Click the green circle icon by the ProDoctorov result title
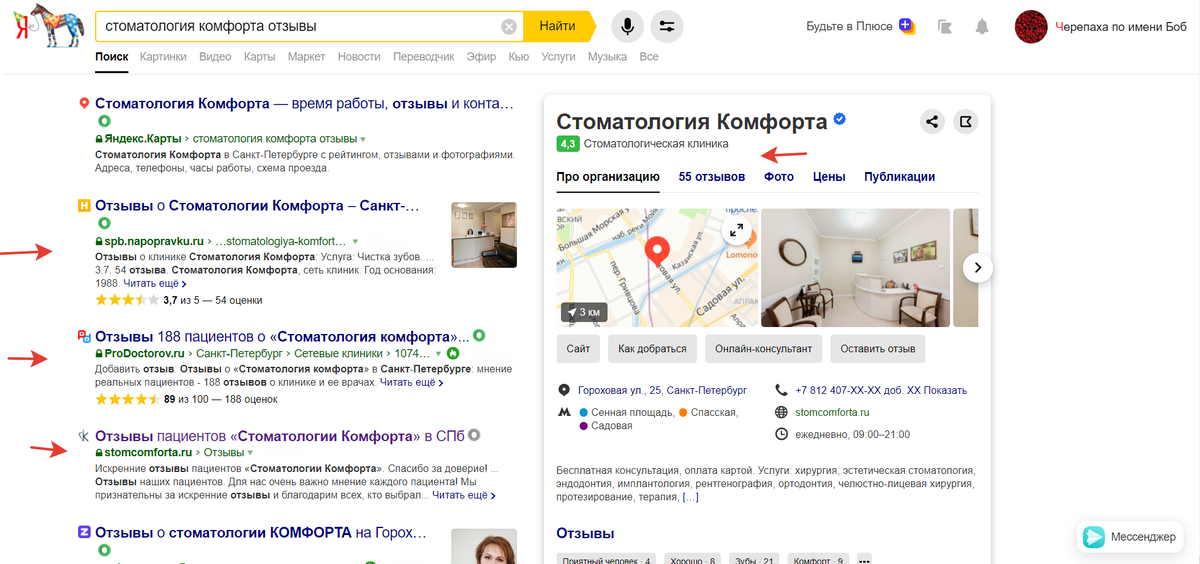 479,335
